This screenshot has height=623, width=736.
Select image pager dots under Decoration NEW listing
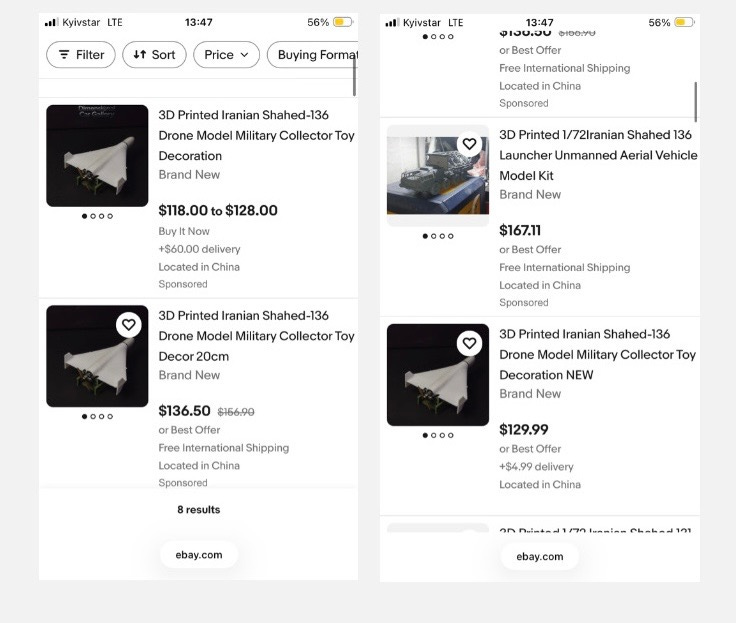438,435
